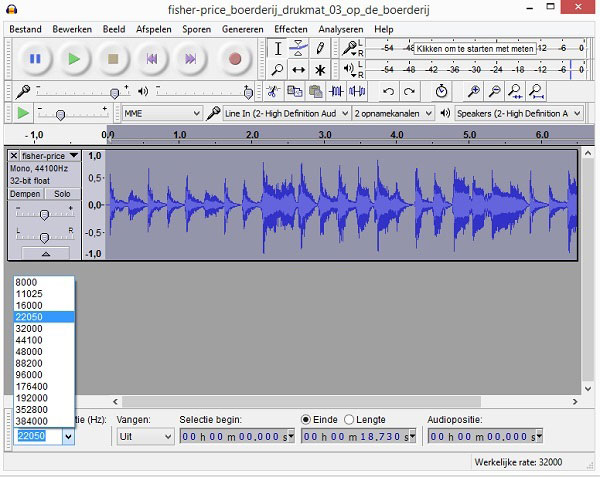The height and width of the screenshot is (477, 600).
Task: Click the playback volume slider thumb
Action: [x=248, y=93]
